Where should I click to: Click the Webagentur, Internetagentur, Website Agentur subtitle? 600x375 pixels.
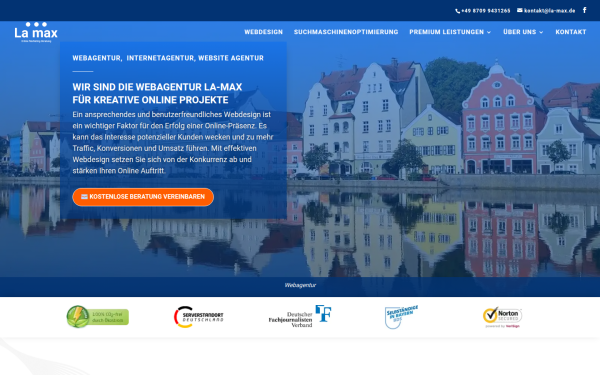point(168,58)
